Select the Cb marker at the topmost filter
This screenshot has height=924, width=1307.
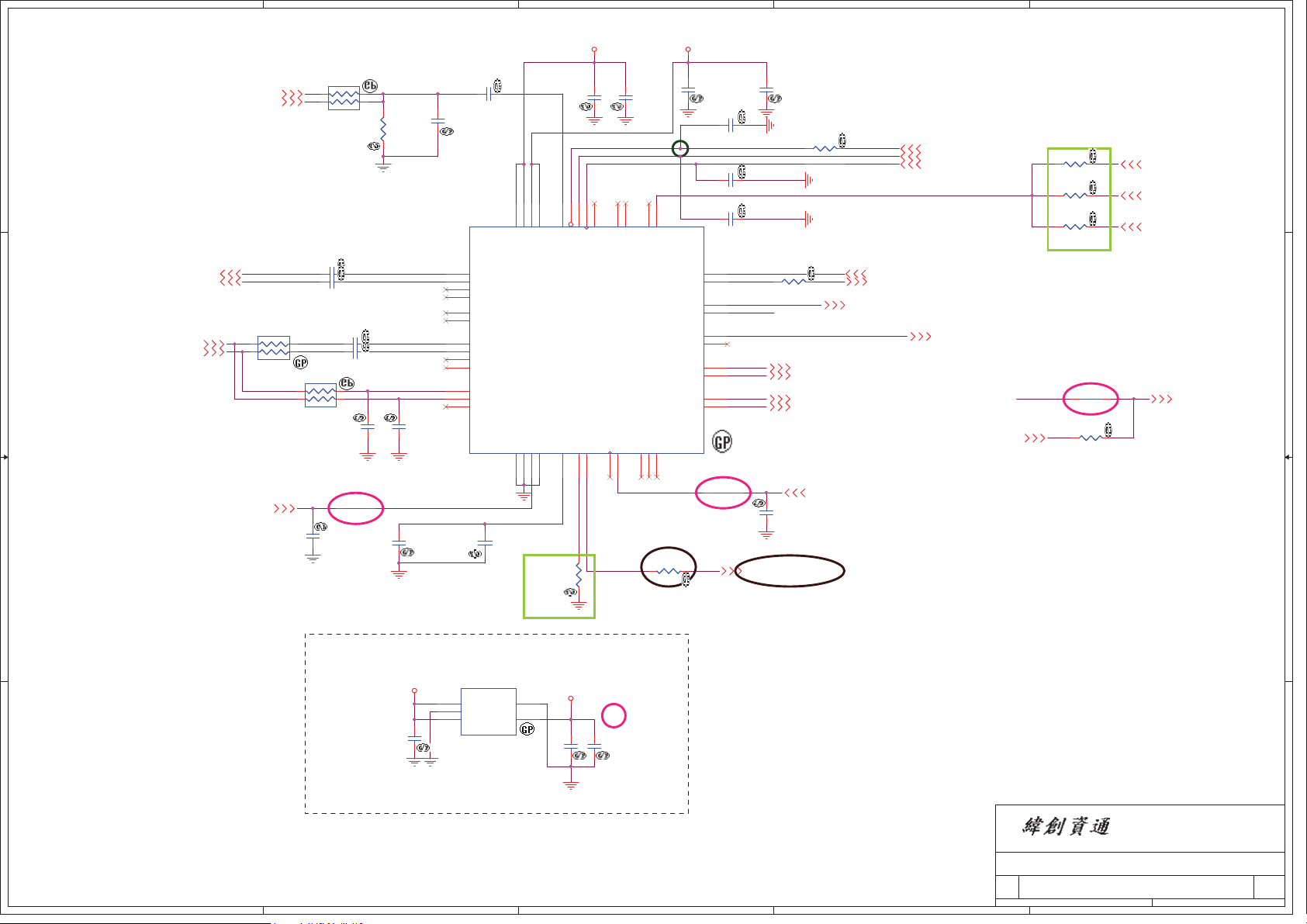(x=370, y=86)
